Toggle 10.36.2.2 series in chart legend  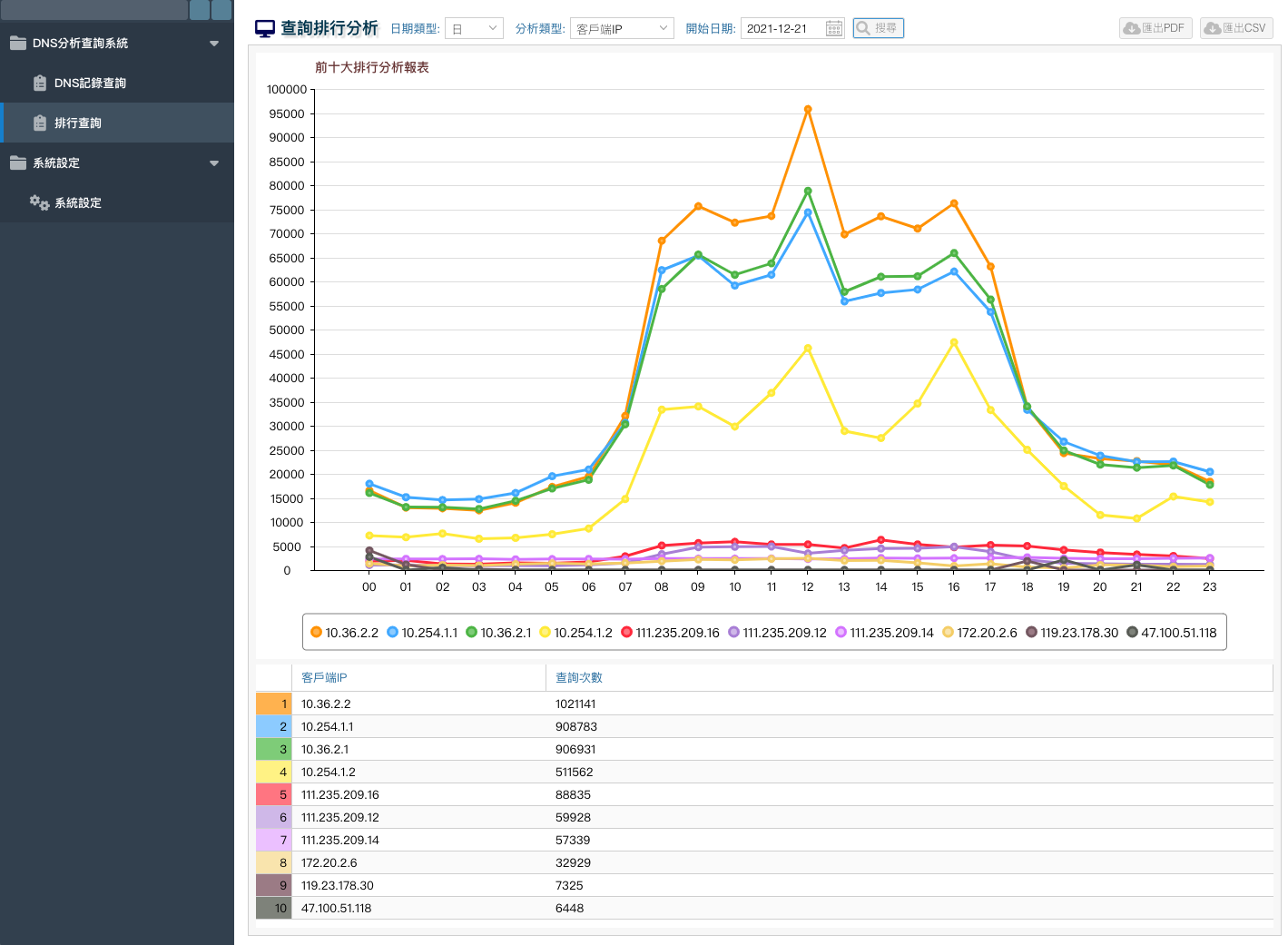[x=344, y=633]
